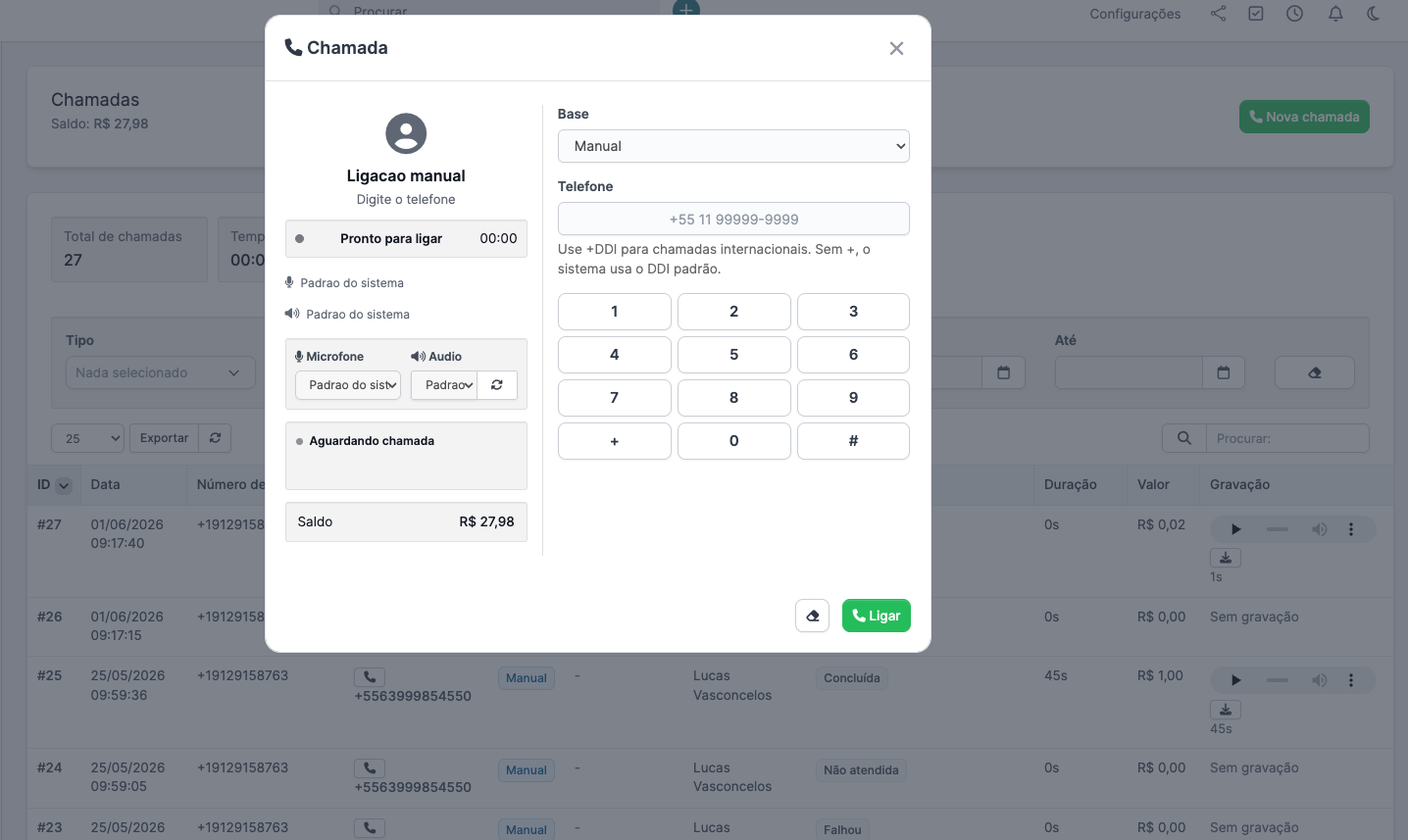The image size is (1408, 840).
Task: Download the recording of call #25
Action: tap(1226, 710)
